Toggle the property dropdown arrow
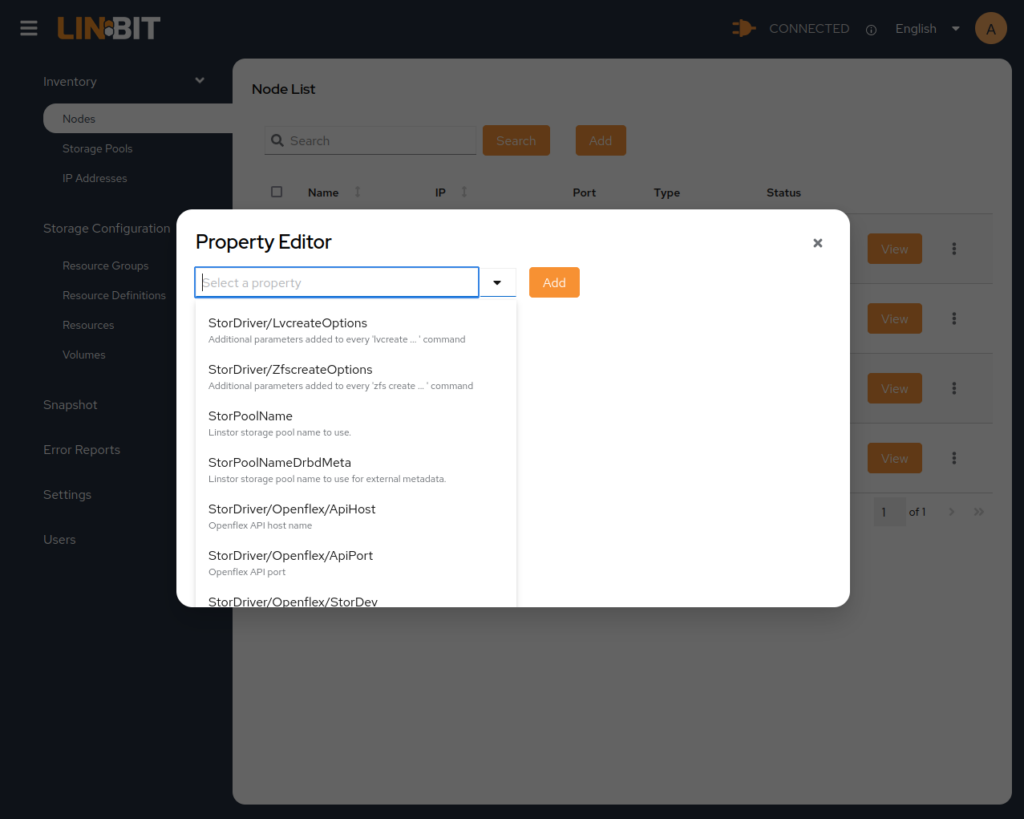The width and height of the screenshot is (1024, 819). [497, 283]
